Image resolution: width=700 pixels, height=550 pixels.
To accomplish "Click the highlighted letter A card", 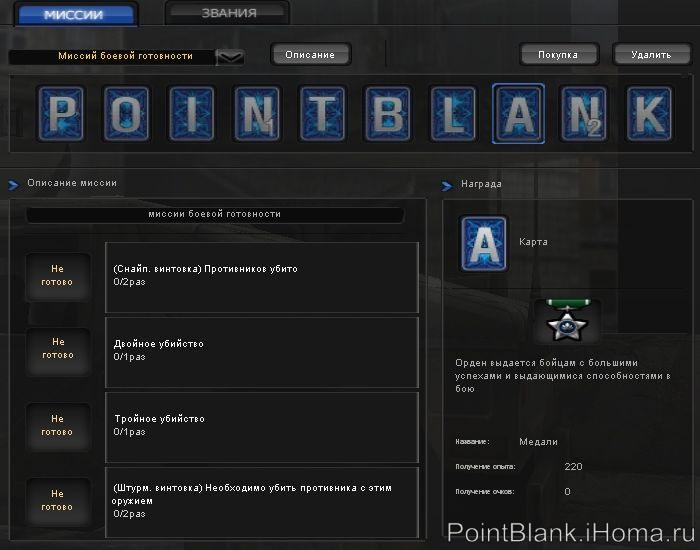I will tap(519, 114).
